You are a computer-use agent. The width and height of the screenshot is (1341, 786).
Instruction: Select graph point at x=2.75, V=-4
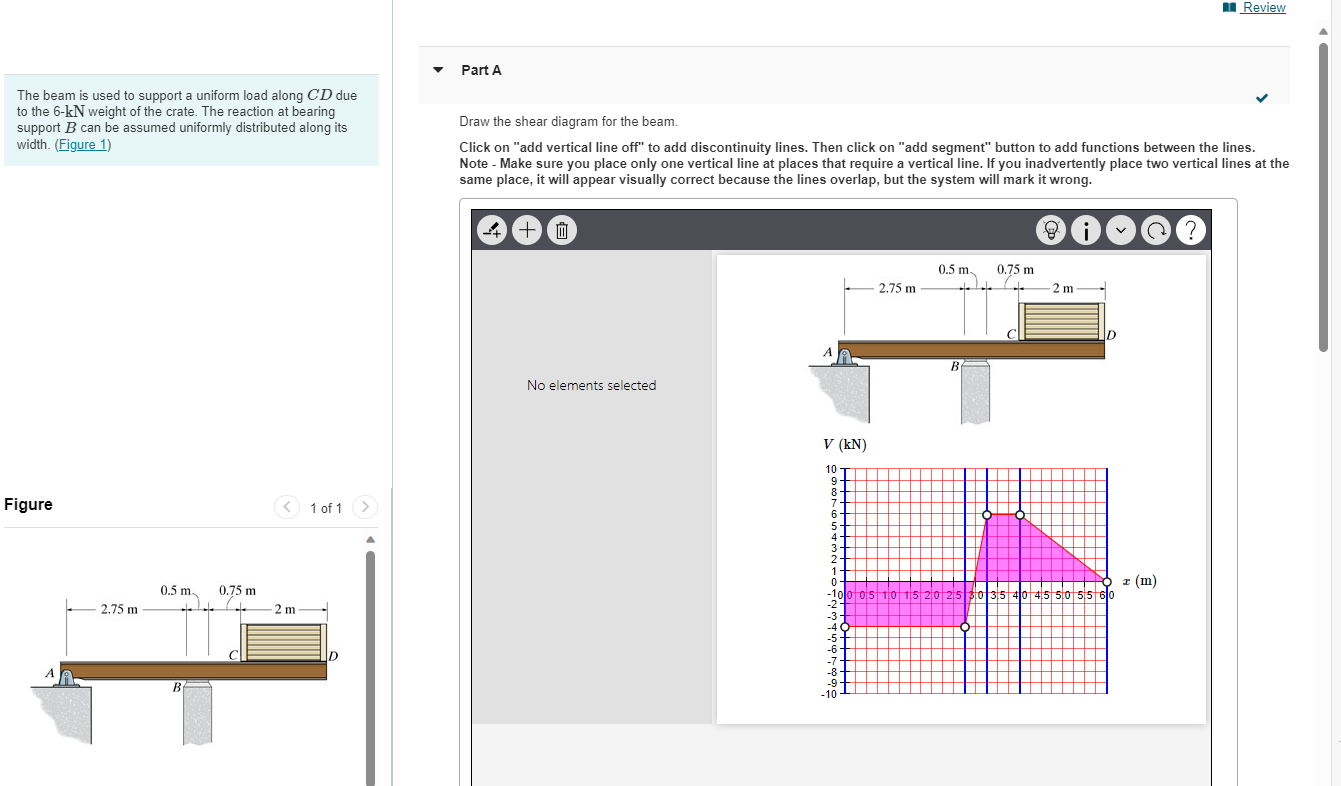tap(965, 627)
